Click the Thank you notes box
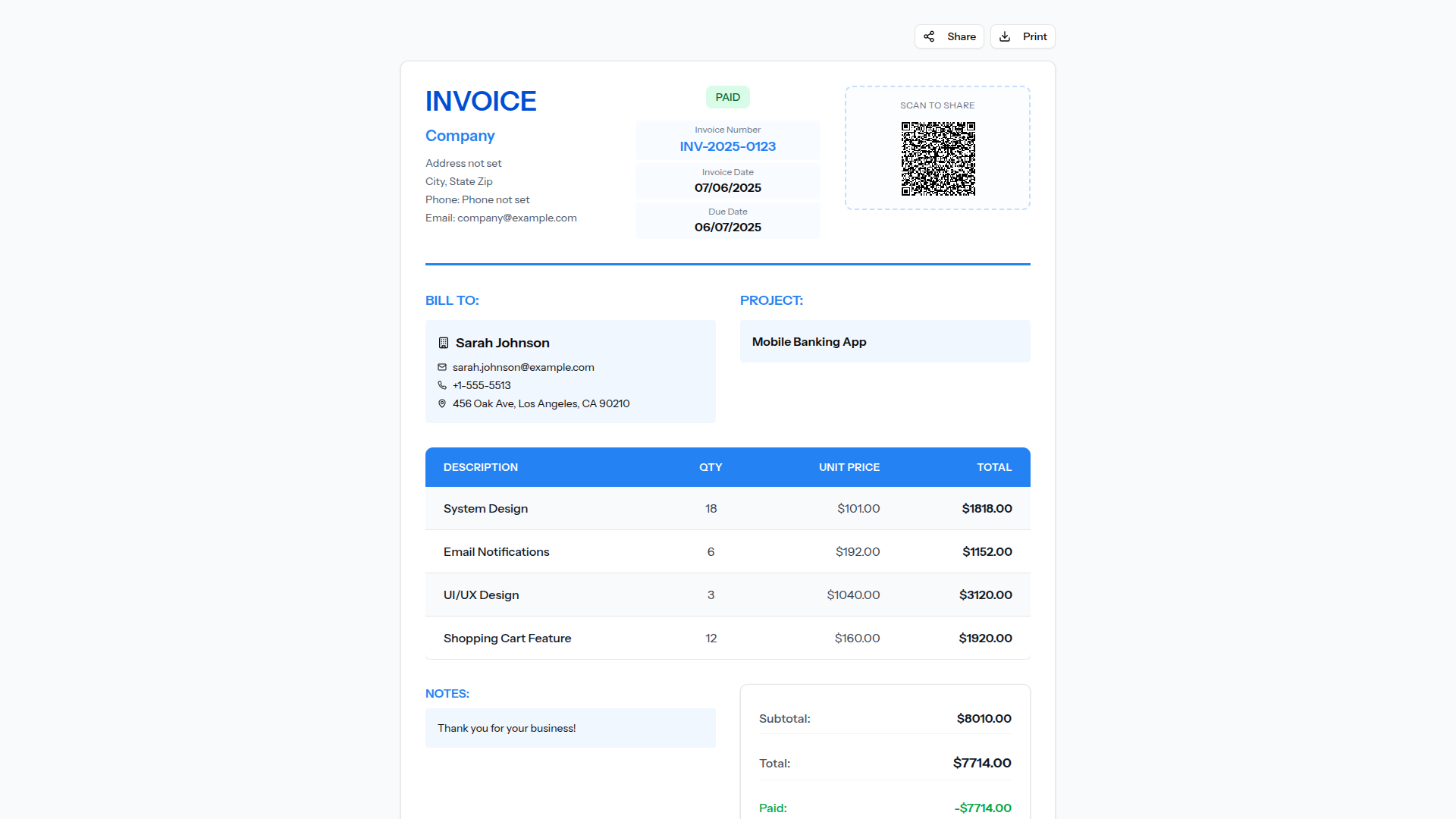 [570, 728]
